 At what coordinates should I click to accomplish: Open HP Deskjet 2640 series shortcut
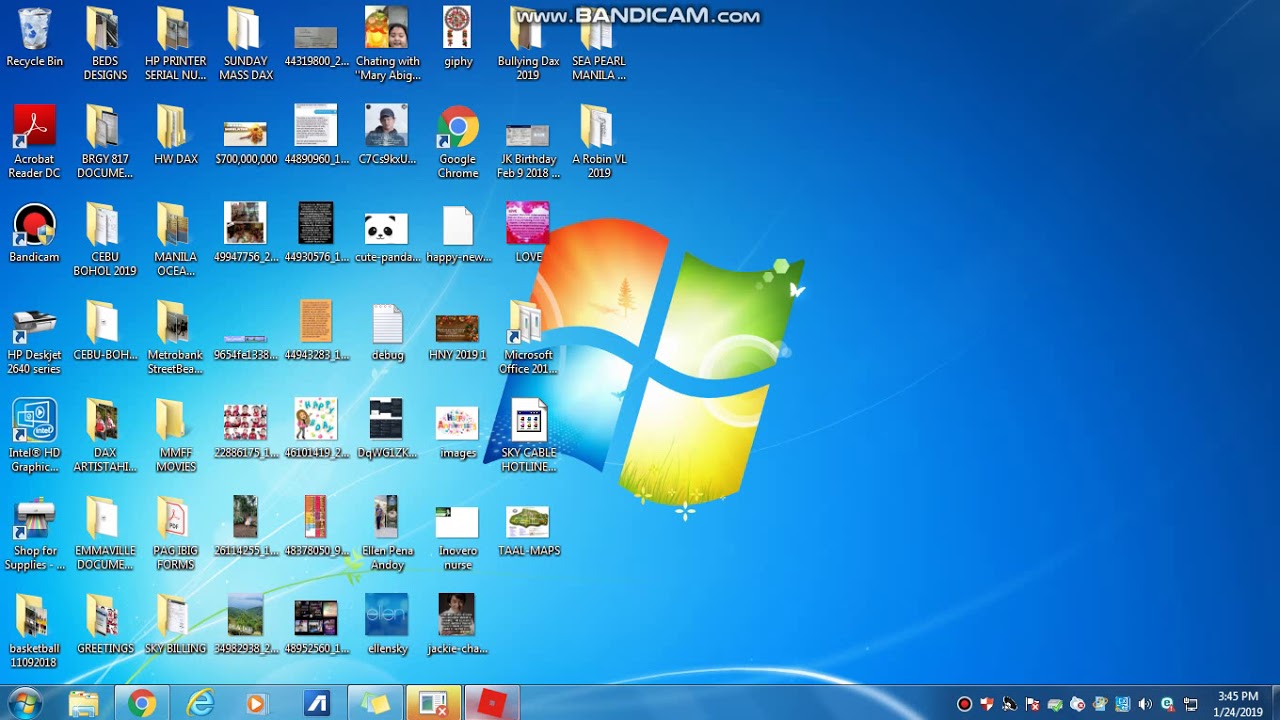pos(34,338)
